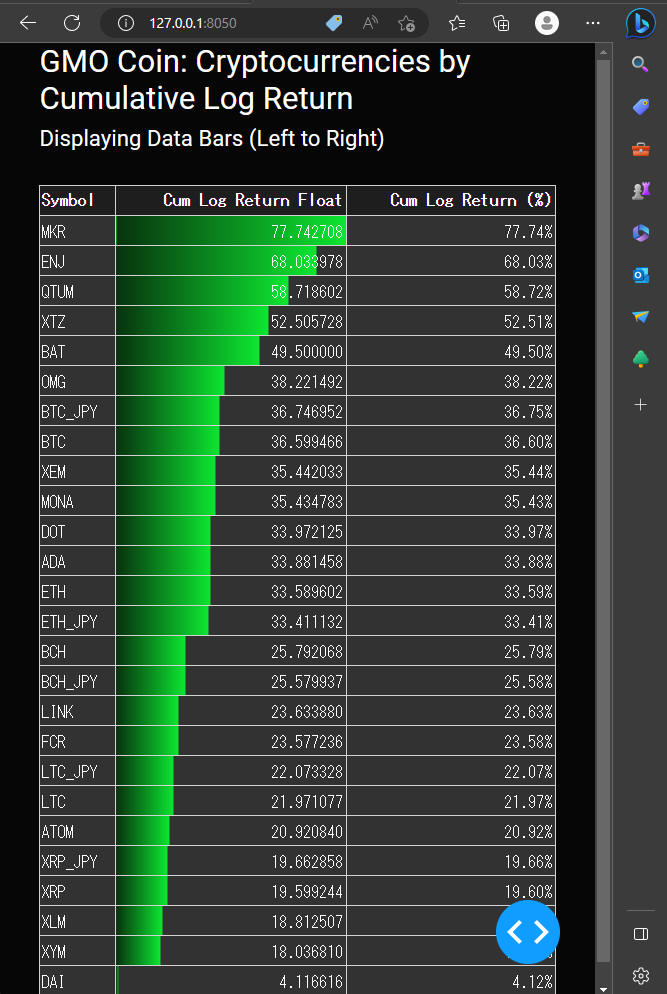This screenshot has height=994, width=667.
Task: Toggle read aloud icon in address bar
Action: point(370,23)
